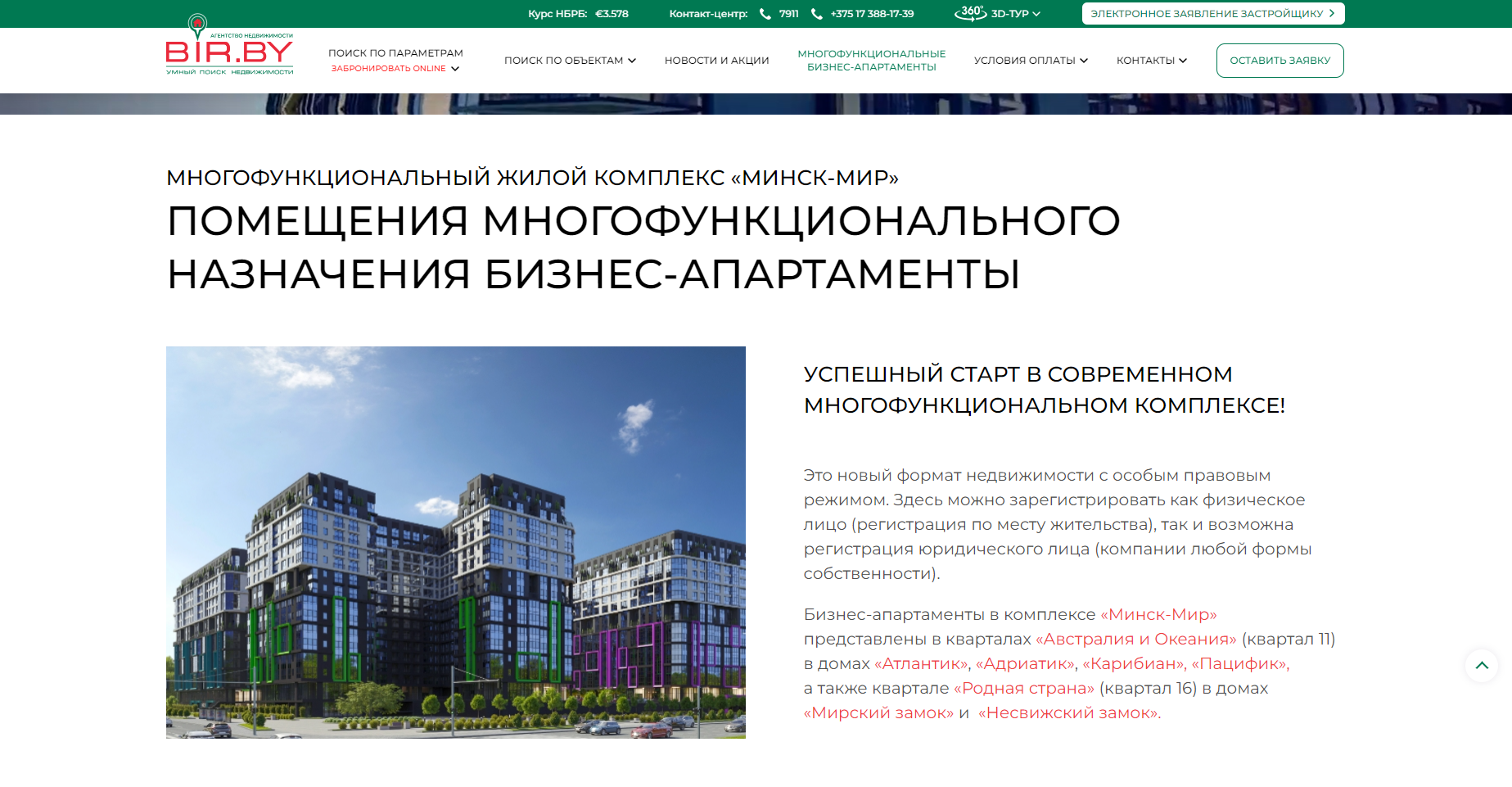
Task: Click the arrow in Электронное заявление застройщику
Action: [x=1332, y=13]
